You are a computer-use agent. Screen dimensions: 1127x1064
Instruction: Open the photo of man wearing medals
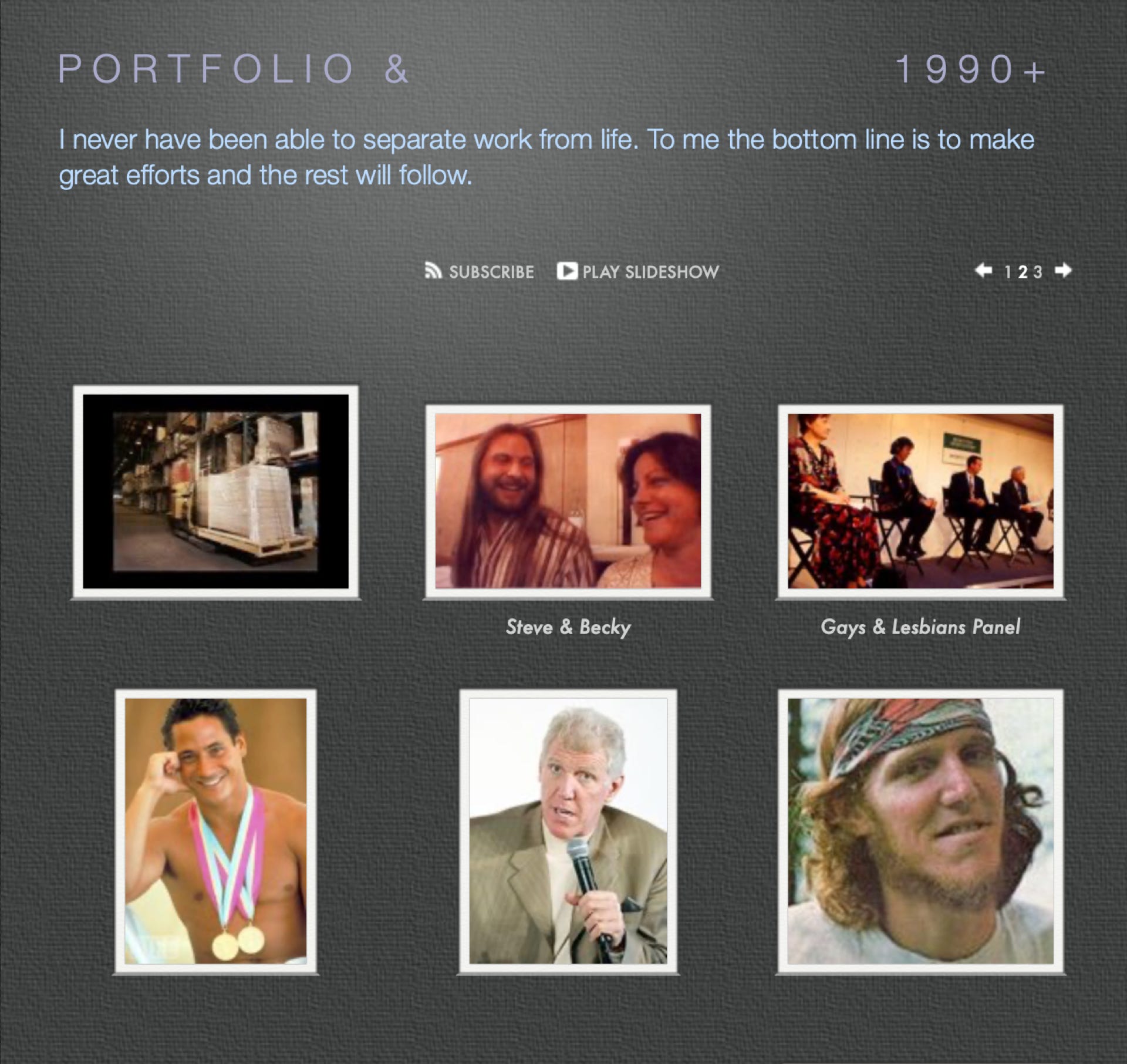click(215, 831)
